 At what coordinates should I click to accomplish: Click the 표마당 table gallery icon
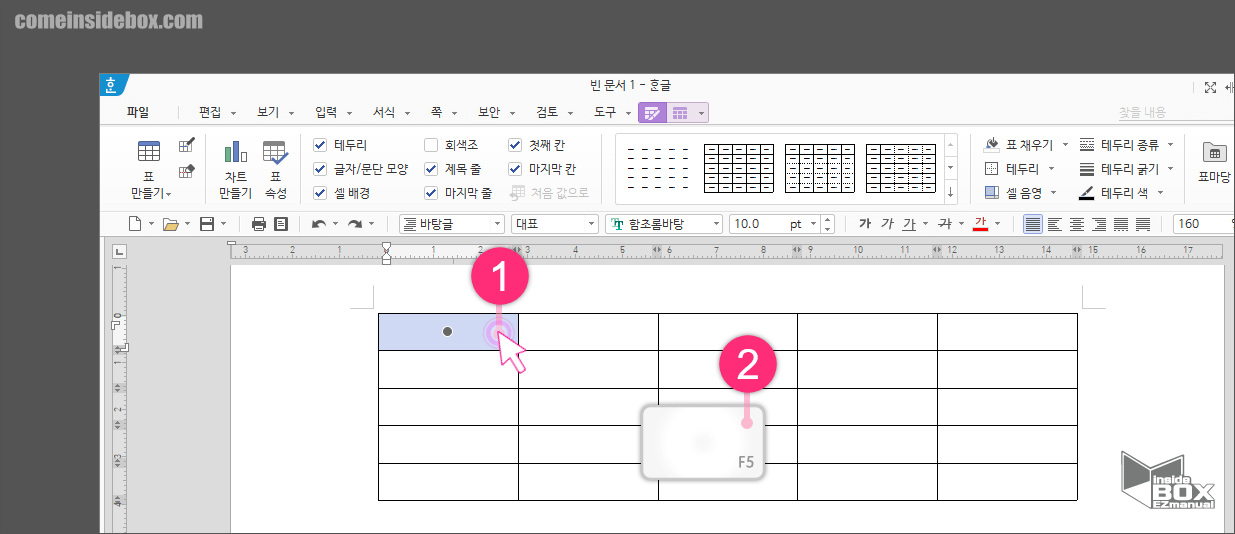[x=1214, y=153]
